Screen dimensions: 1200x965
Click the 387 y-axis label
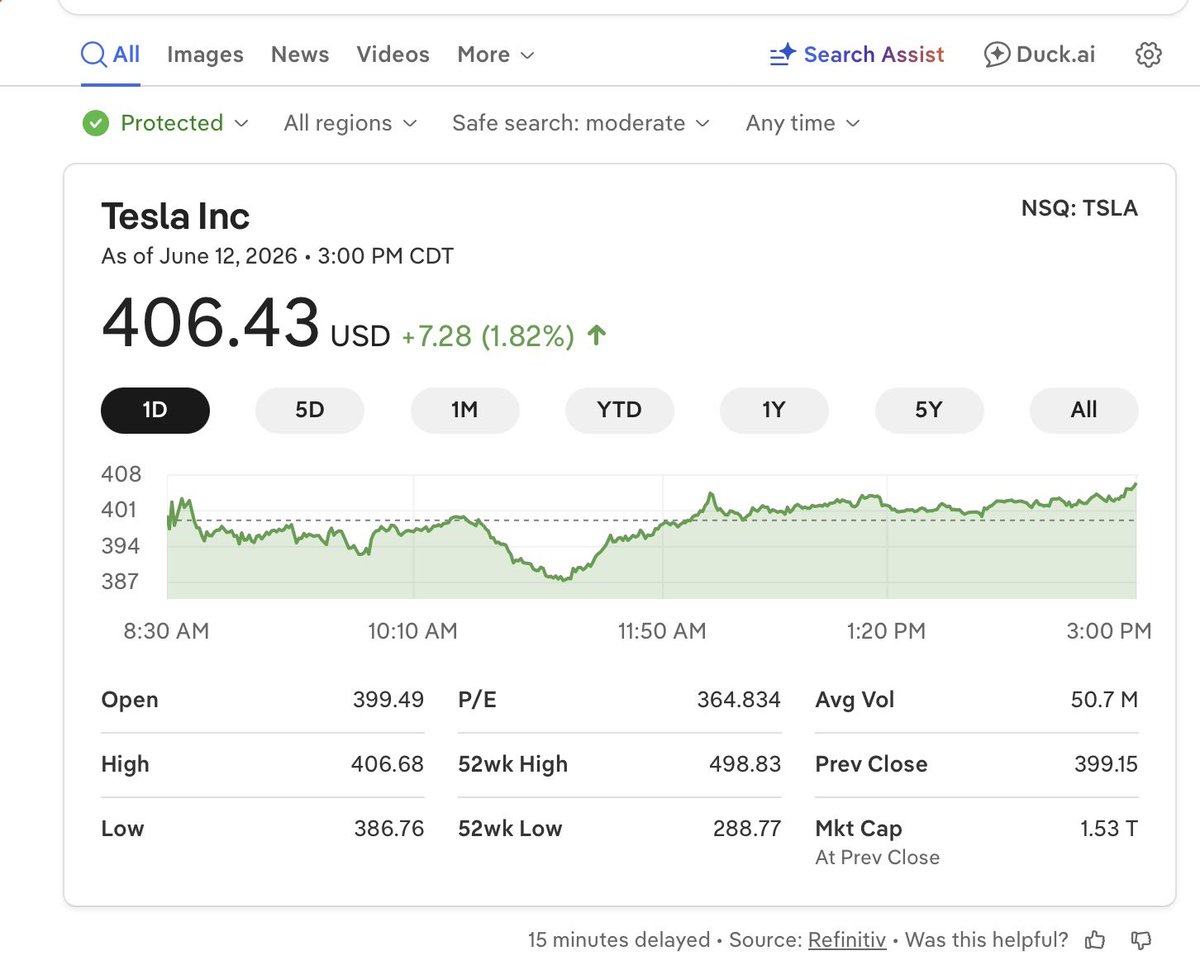coord(121,582)
